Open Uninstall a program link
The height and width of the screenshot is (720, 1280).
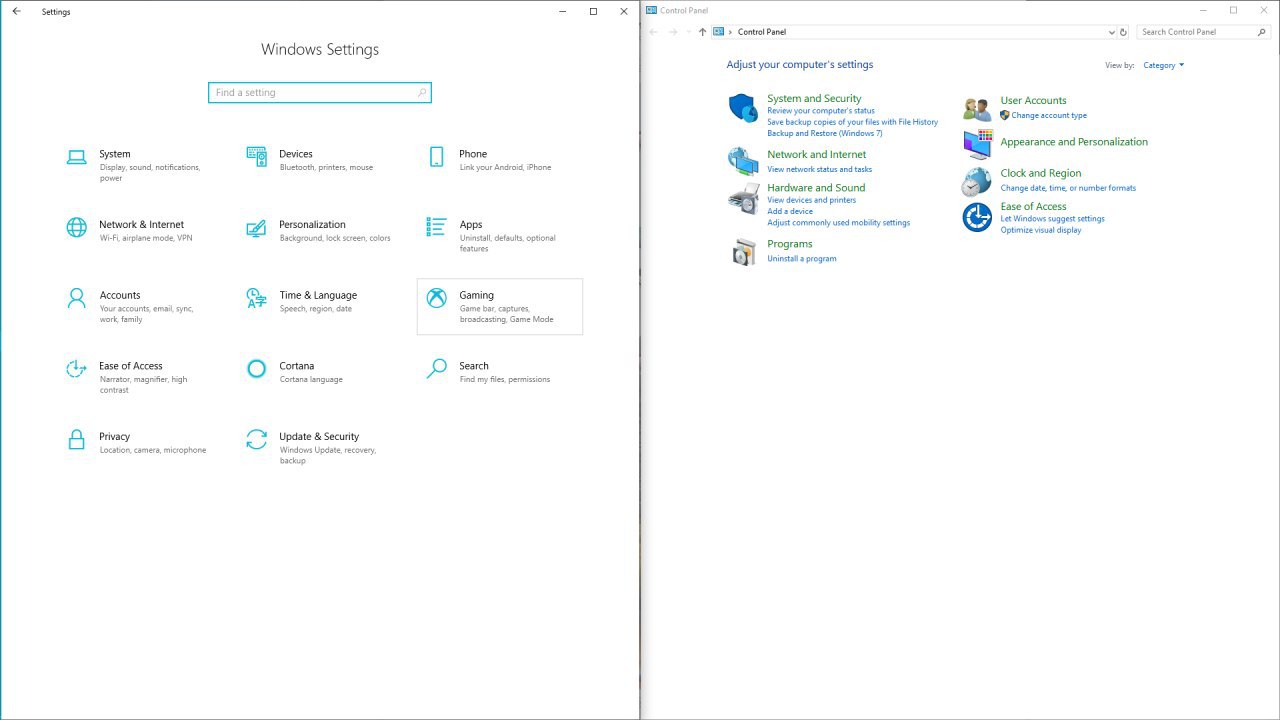[802, 258]
